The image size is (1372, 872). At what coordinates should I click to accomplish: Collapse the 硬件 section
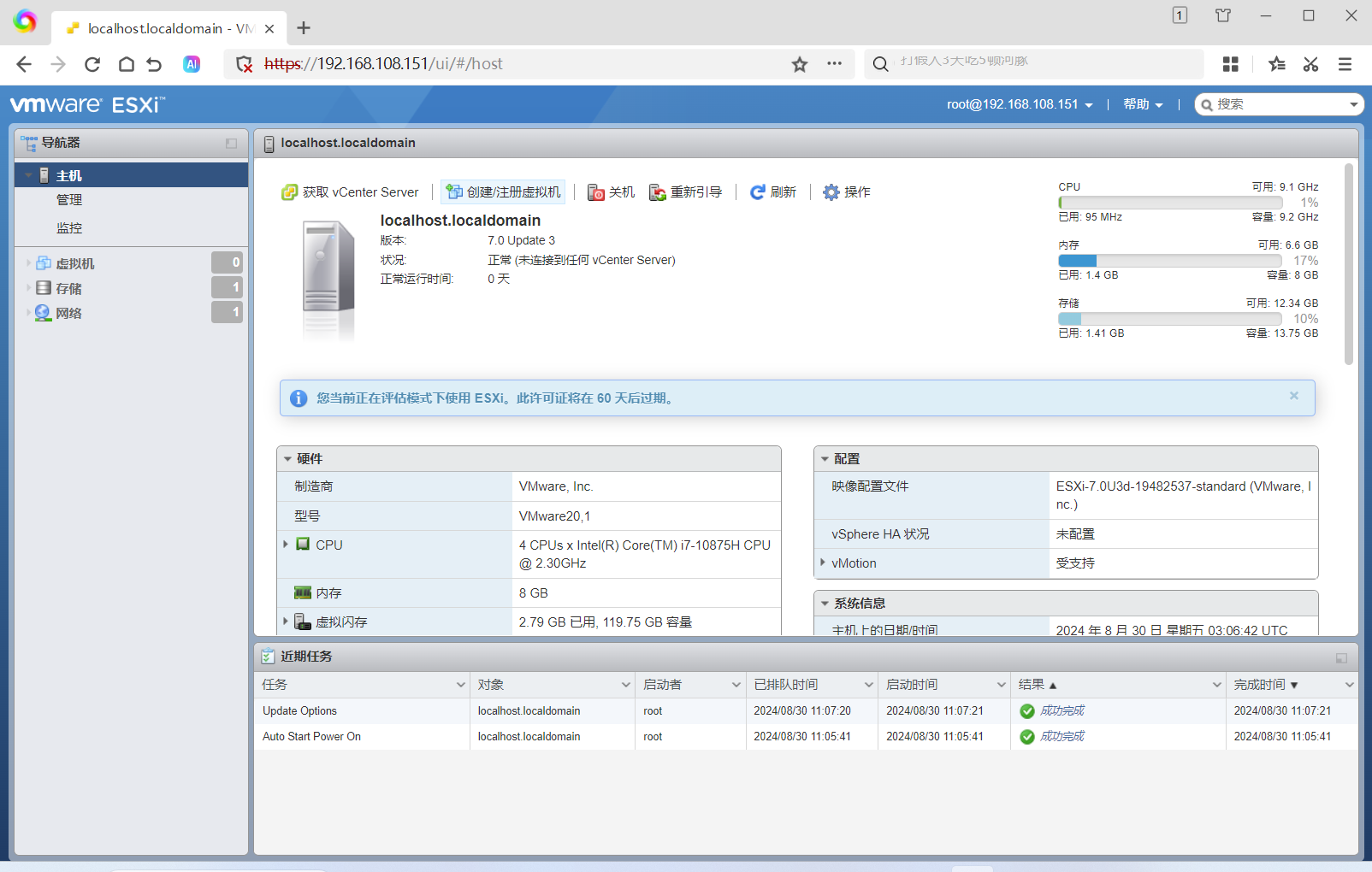pos(287,459)
